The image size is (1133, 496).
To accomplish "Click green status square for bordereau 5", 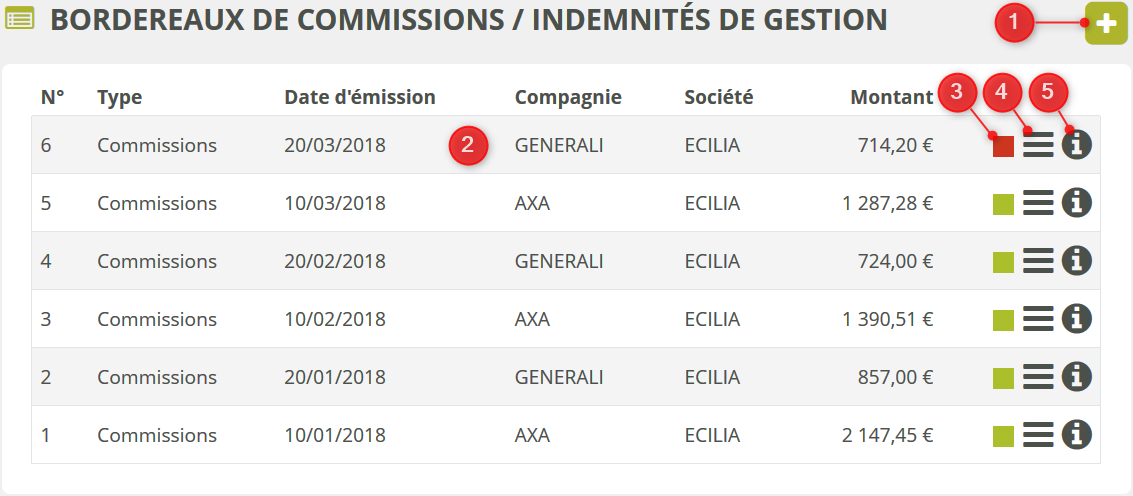I will click(x=1003, y=205).
